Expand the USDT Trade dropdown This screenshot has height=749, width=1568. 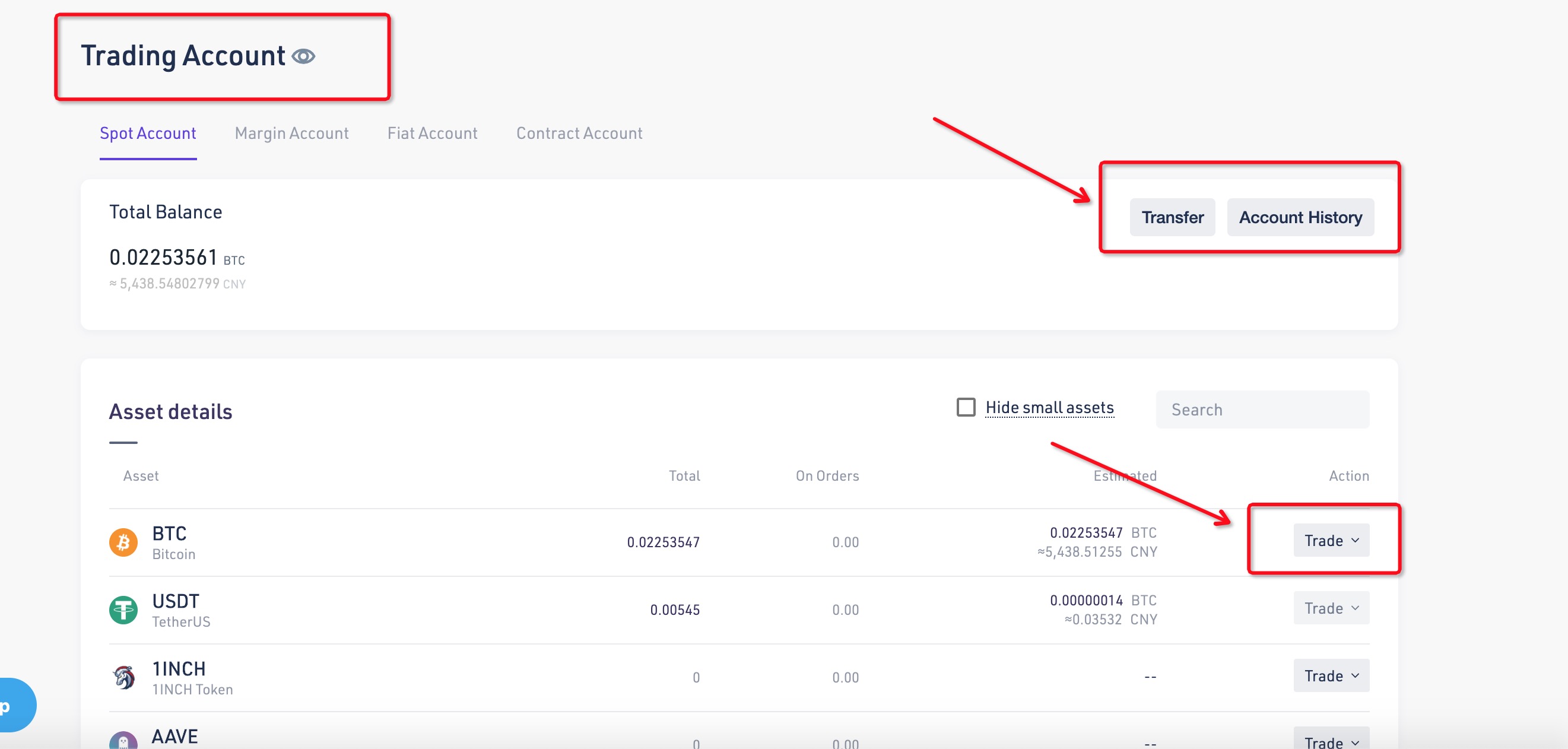tap(1331, 608)
